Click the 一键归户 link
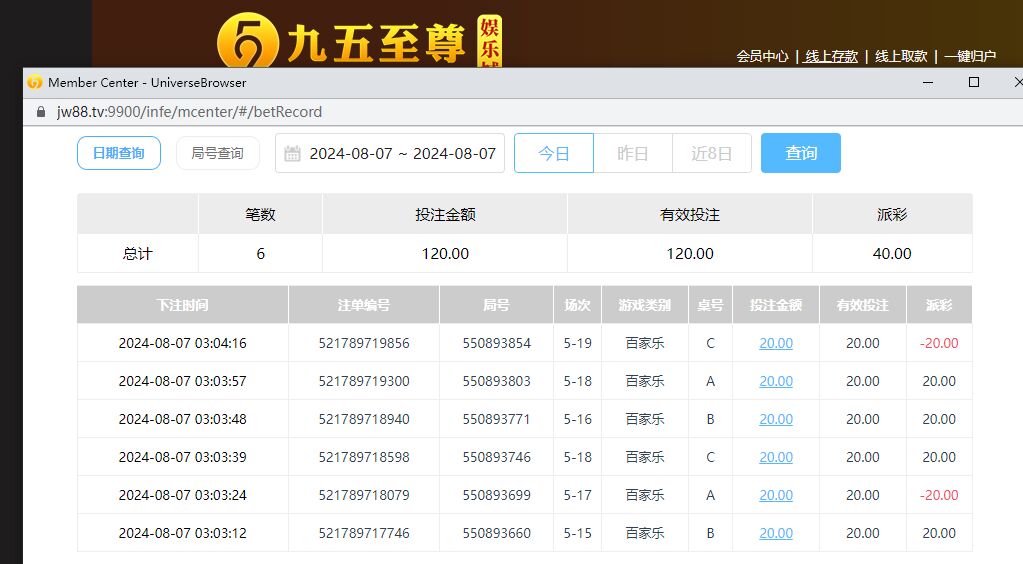This screenshot has height=564, width=1023. pyautogui.click(x=970, y=56)
